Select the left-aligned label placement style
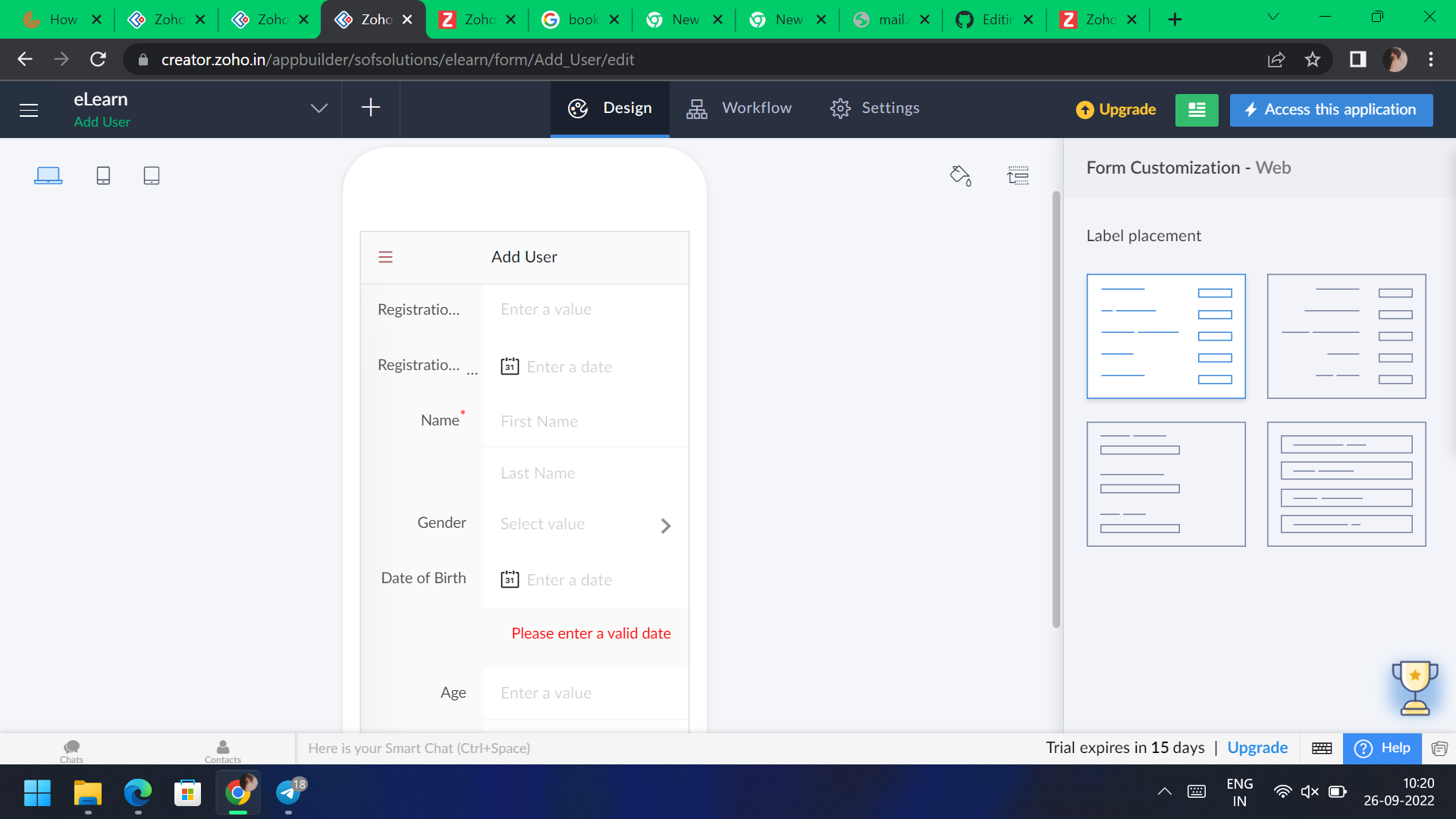Screen dimensions: 1456x819 click(1166, 336)
